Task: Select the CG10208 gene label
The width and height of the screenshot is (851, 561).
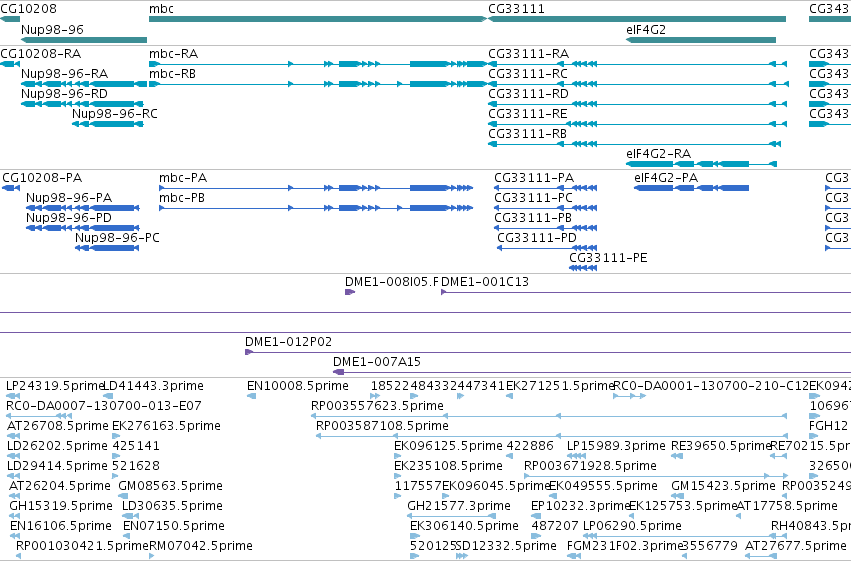Action: [x=28, y=9]
